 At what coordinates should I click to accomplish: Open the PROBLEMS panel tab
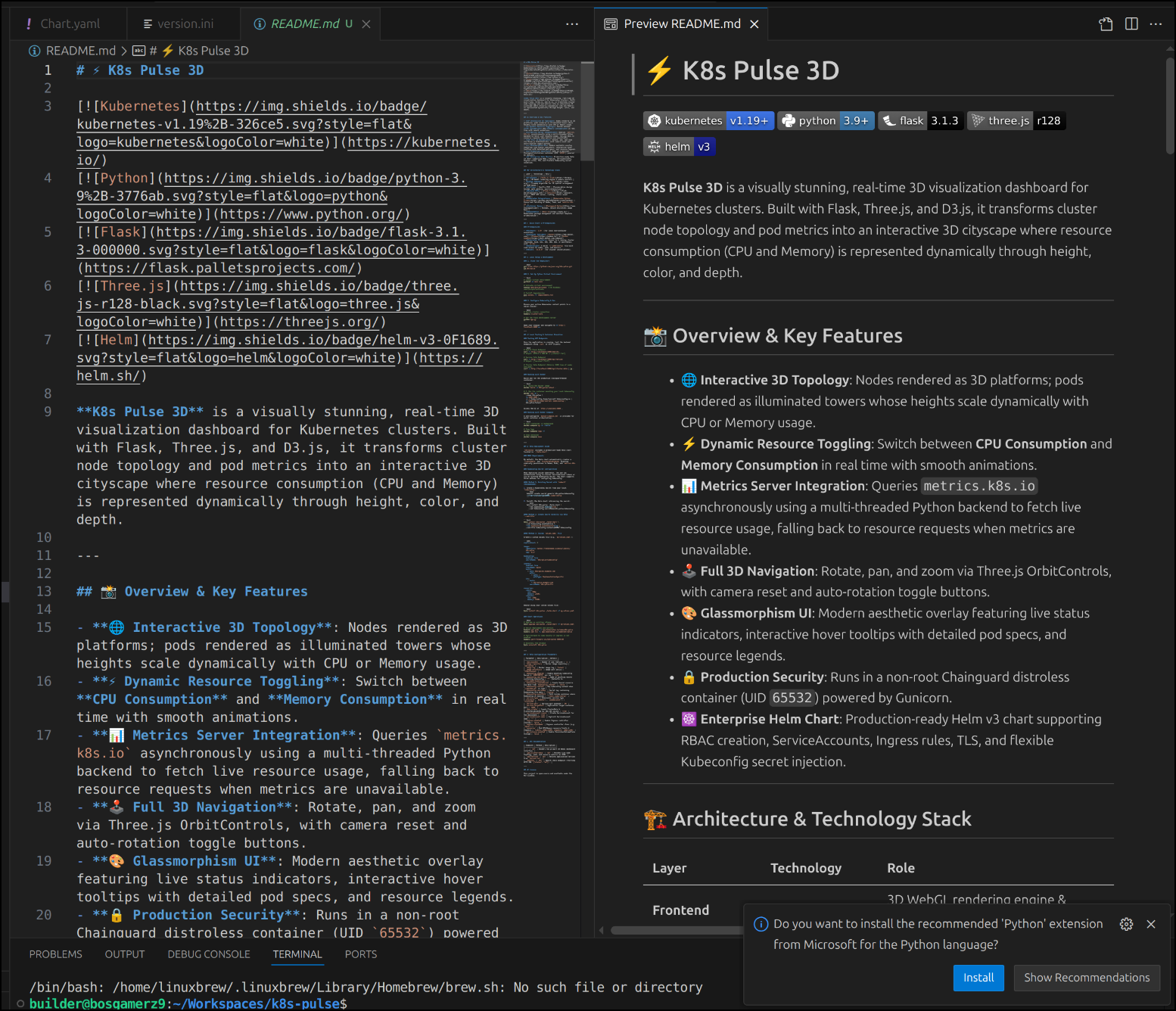56,954
